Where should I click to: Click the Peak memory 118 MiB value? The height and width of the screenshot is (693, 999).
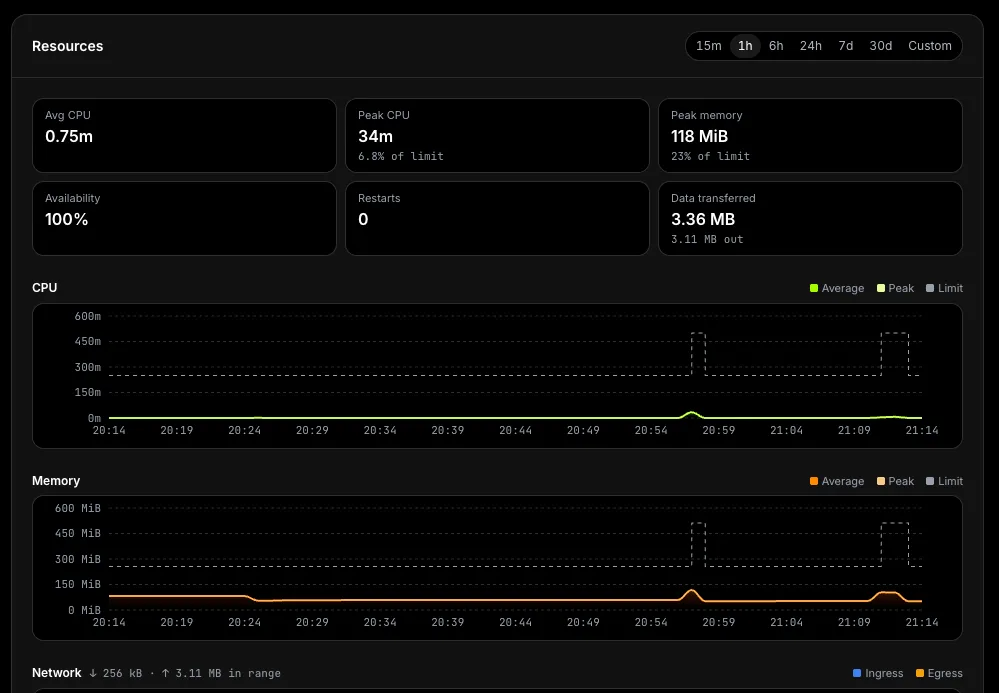click(699, 136)
